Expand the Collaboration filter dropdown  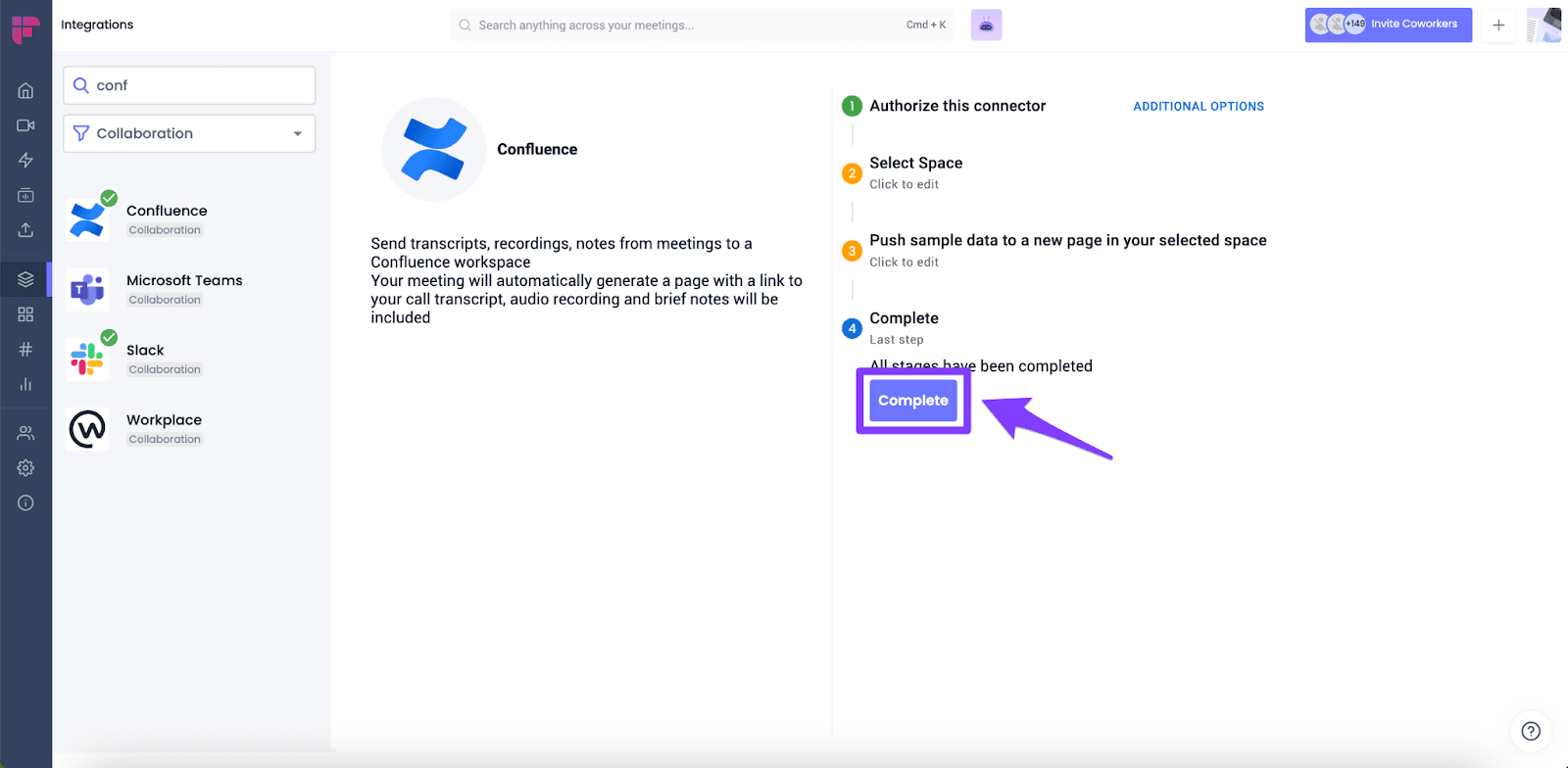pyautogui.click(x=189, y=133)
